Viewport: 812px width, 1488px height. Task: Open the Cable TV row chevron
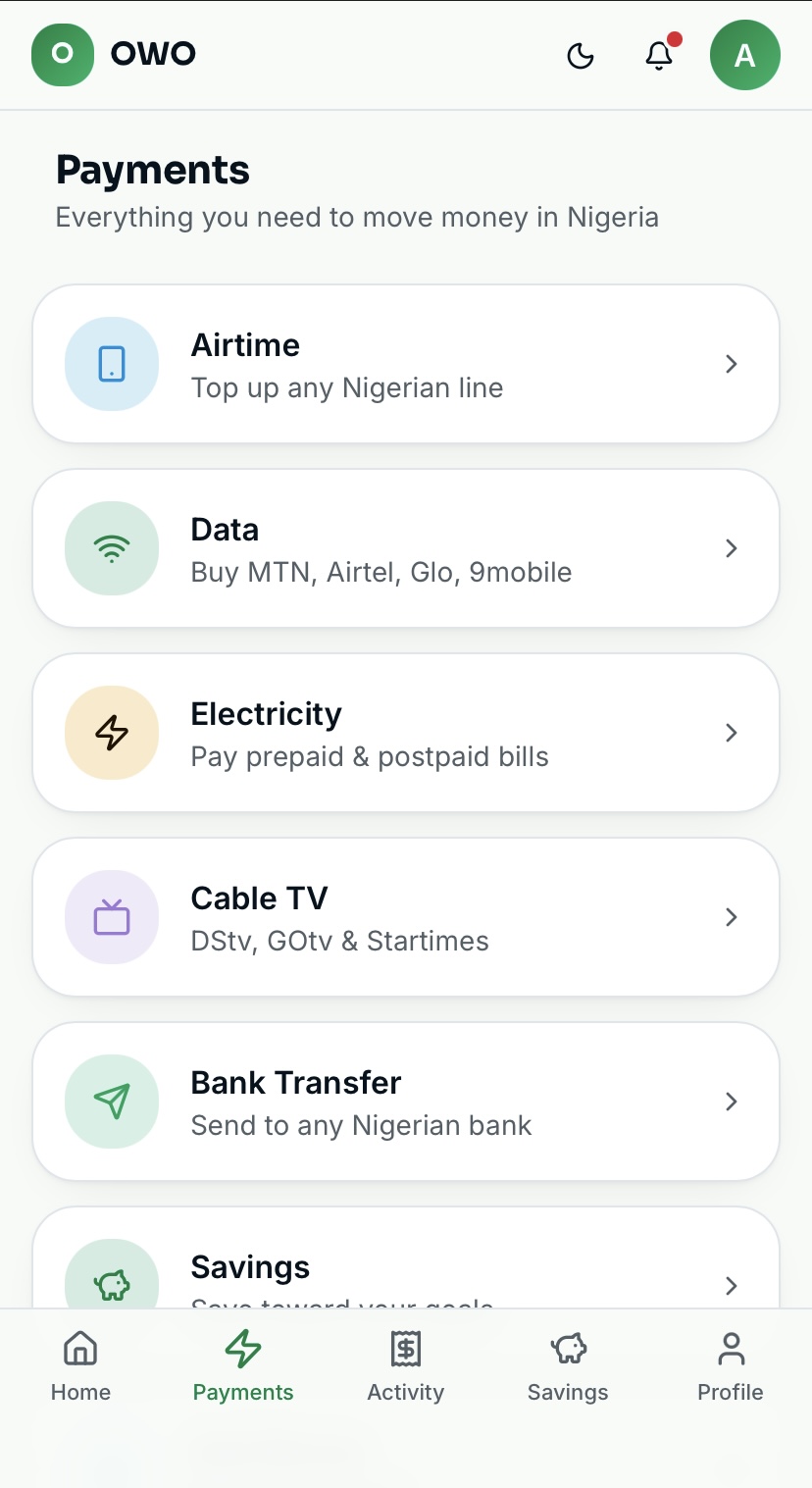tap(731, 917)
